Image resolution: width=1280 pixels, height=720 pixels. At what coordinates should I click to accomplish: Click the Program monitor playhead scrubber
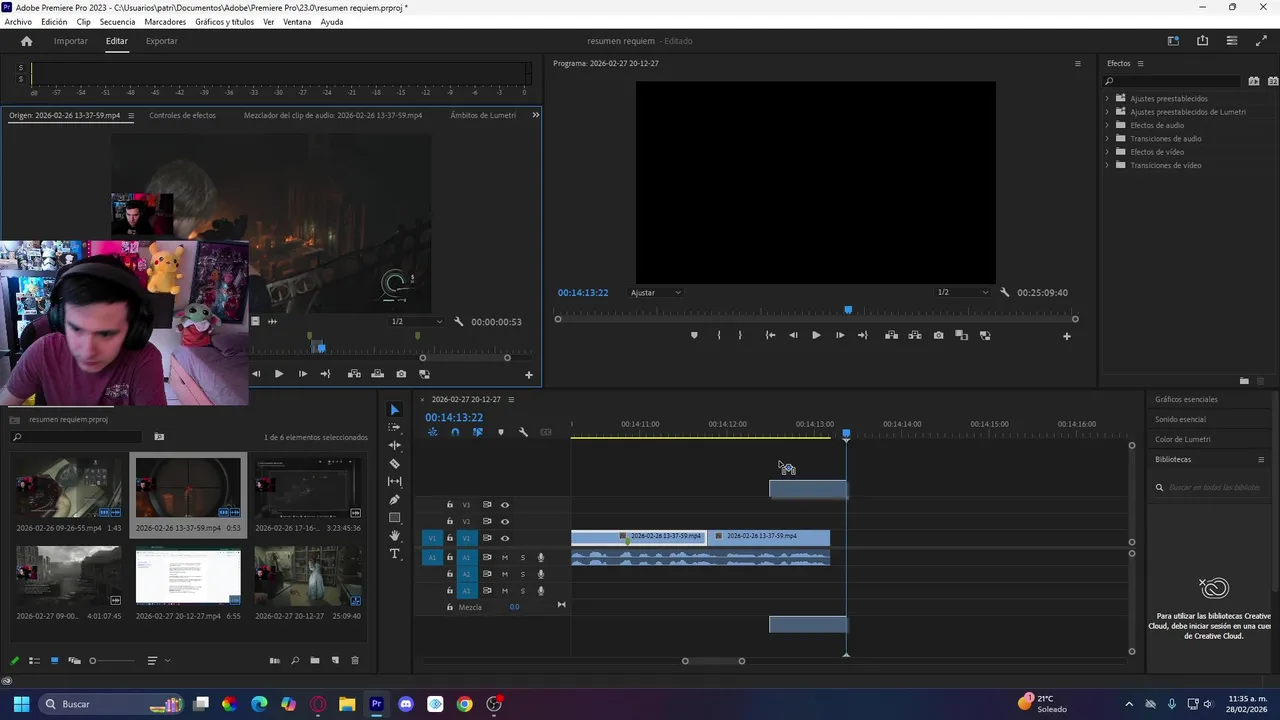pos(848,310)
